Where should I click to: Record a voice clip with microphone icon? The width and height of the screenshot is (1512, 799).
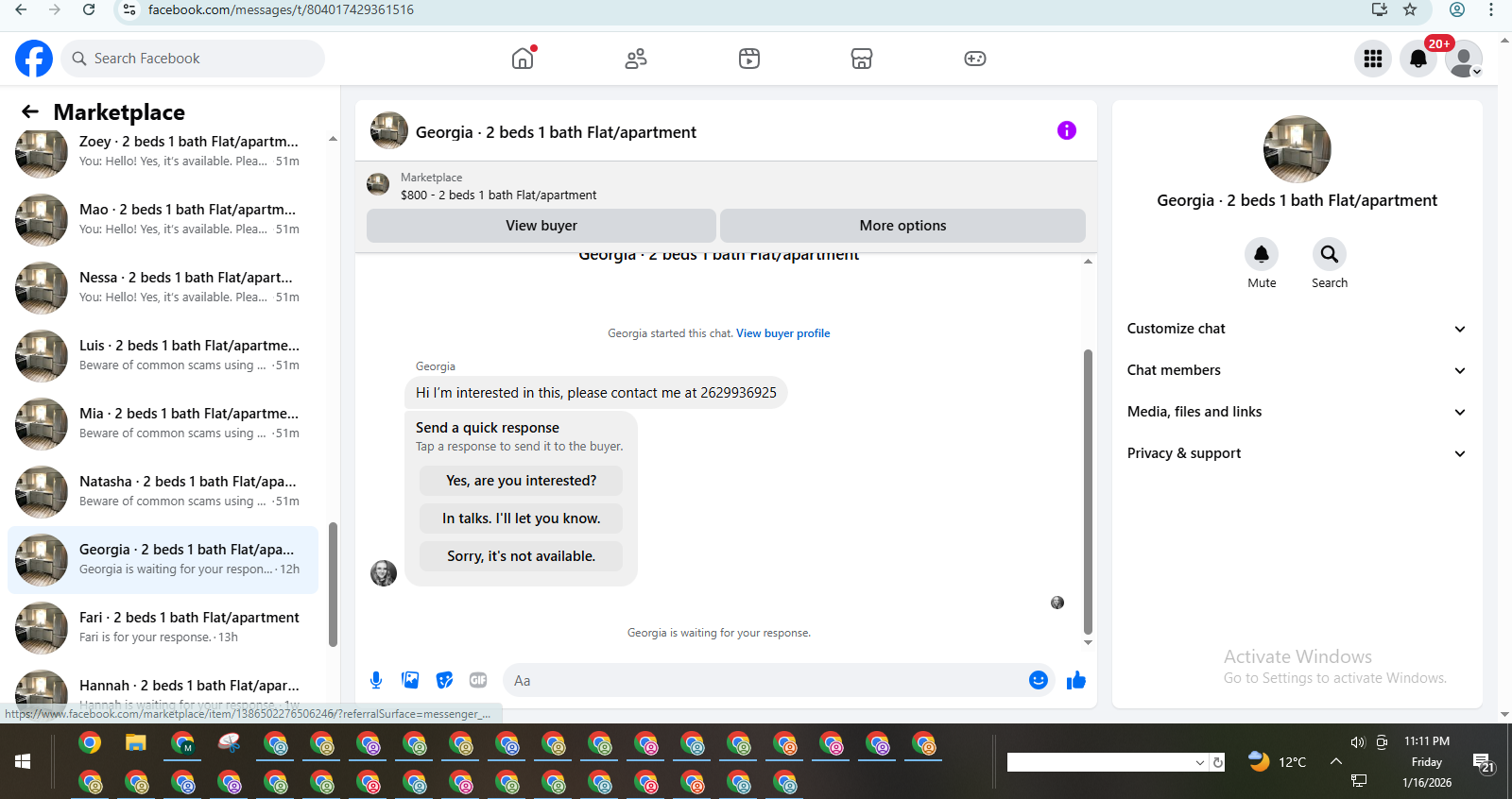tap(376, 680)
